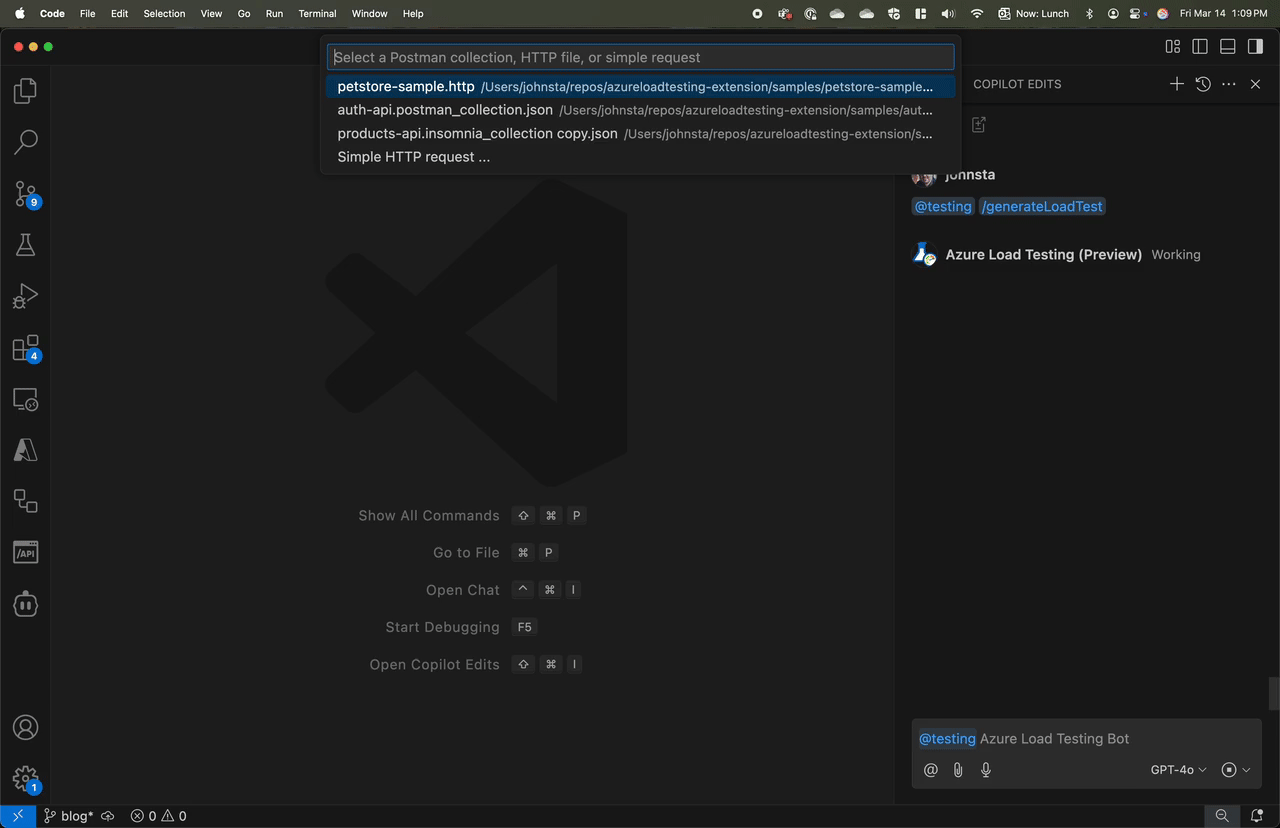This screenshot has height=828, width=1280.
Task: Open the Wi-Fi menu bar icon
Action: point(977,14)
